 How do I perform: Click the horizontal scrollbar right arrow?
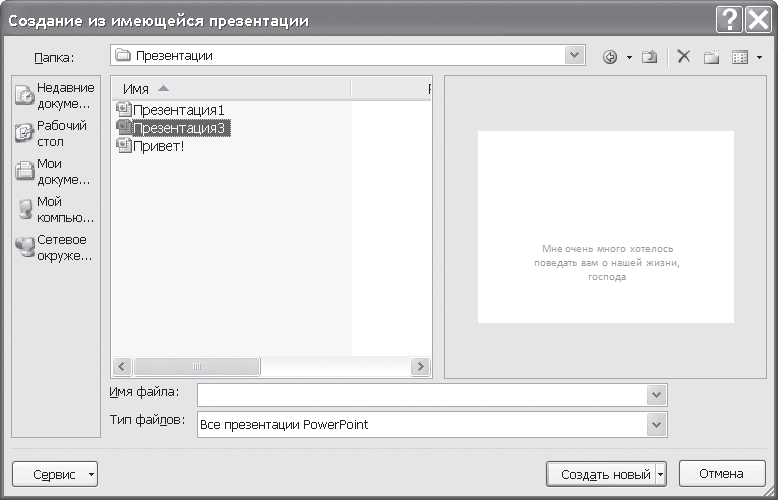(420, 367)
